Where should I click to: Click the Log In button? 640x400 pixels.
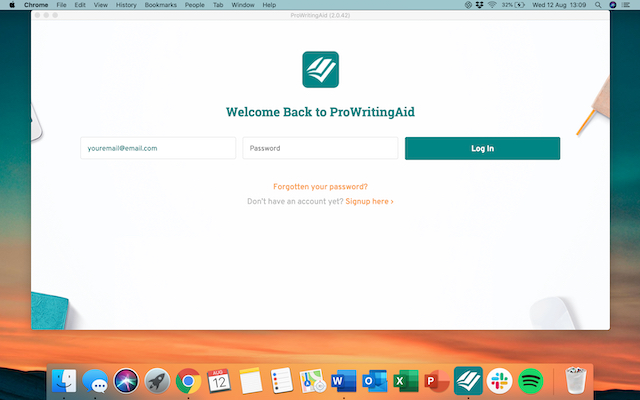tap(482, 148)
